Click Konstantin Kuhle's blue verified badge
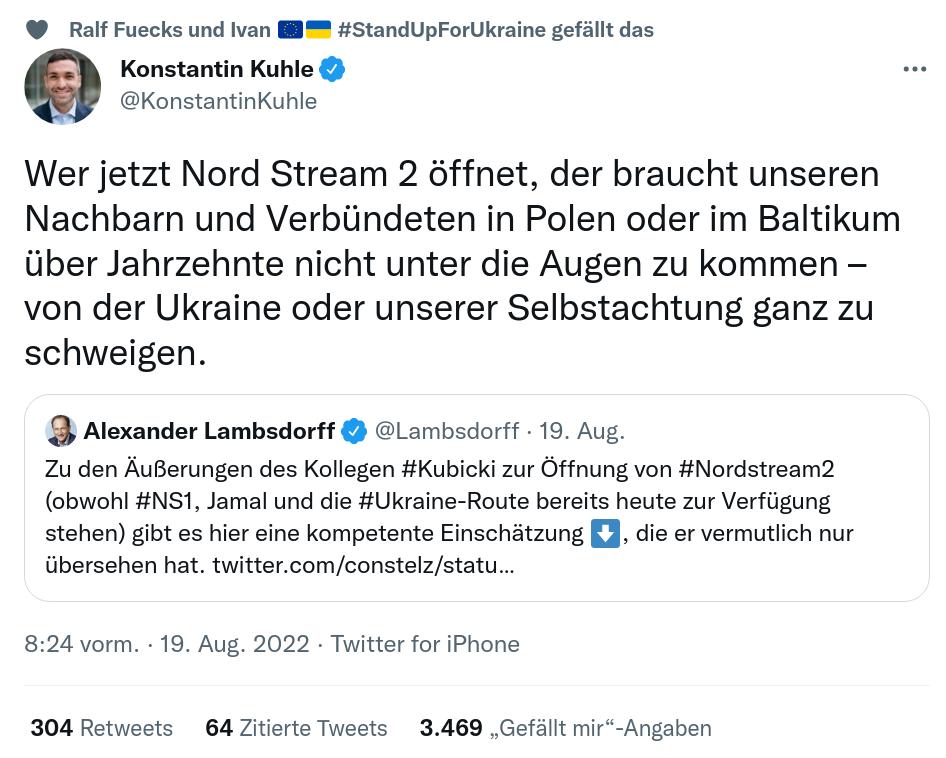The image size is (946, 758). pyautogui.click(x=333, y=70)
